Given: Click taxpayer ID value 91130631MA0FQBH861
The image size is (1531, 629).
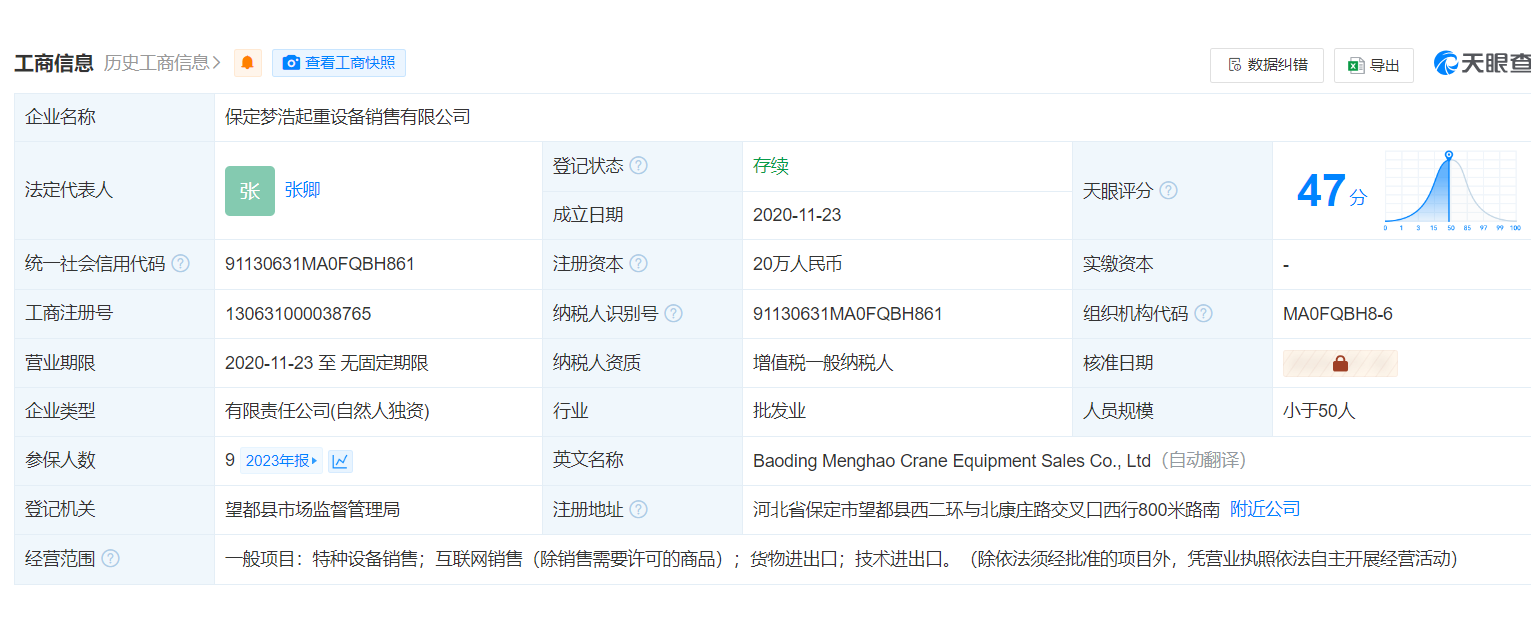Looking at the screenshot, I should pyautogui.click(x=848, y=313).
